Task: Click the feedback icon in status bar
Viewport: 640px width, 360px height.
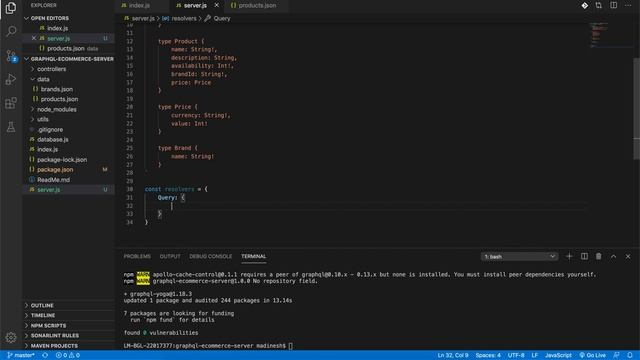Action: [x=616, y=355]
